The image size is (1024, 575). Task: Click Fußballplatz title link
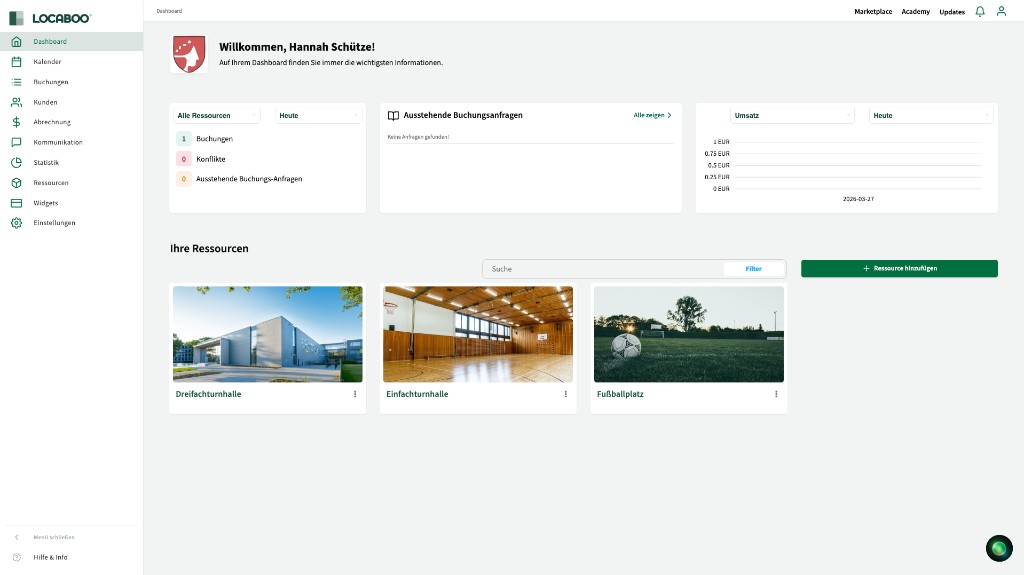[620, 394]
